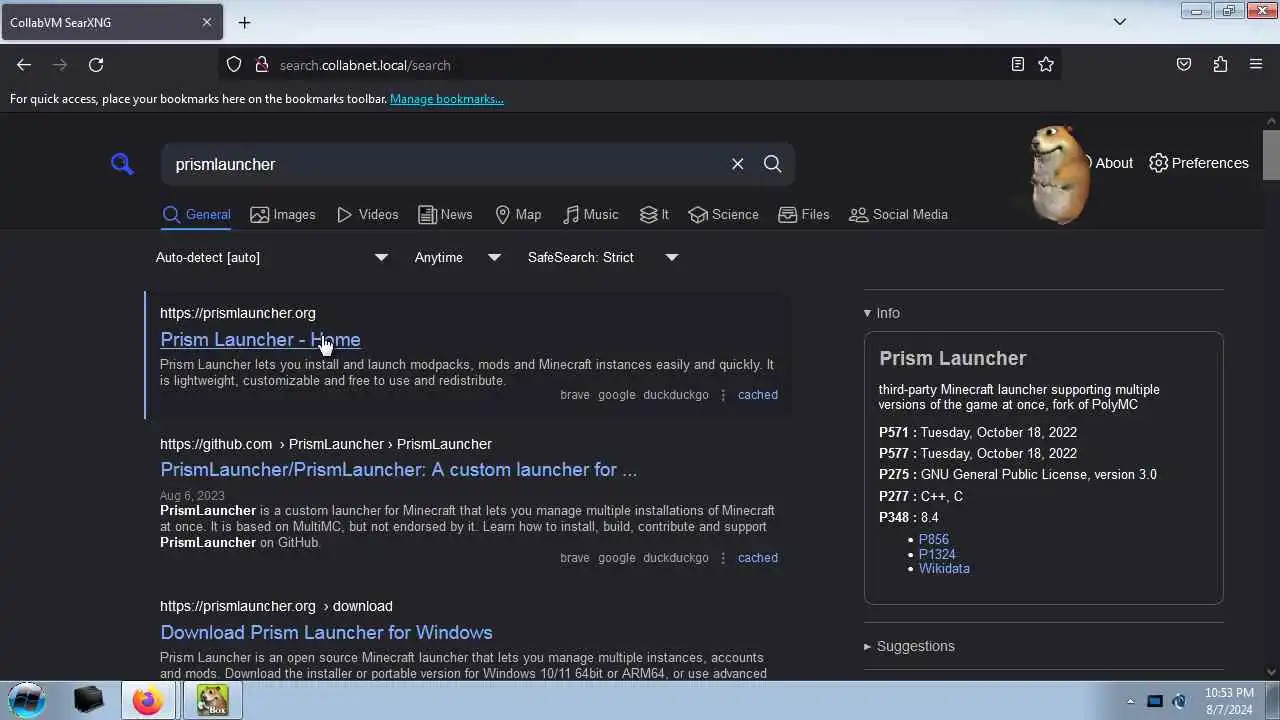
Task: Switch to the Images category tab
Action: tap(283, 214)
